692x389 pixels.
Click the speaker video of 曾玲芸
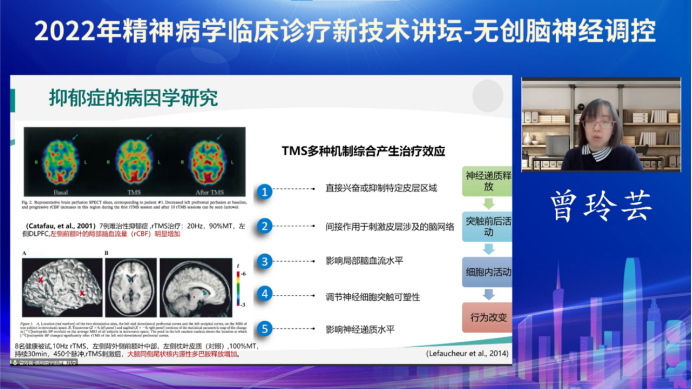pos(601,125)
